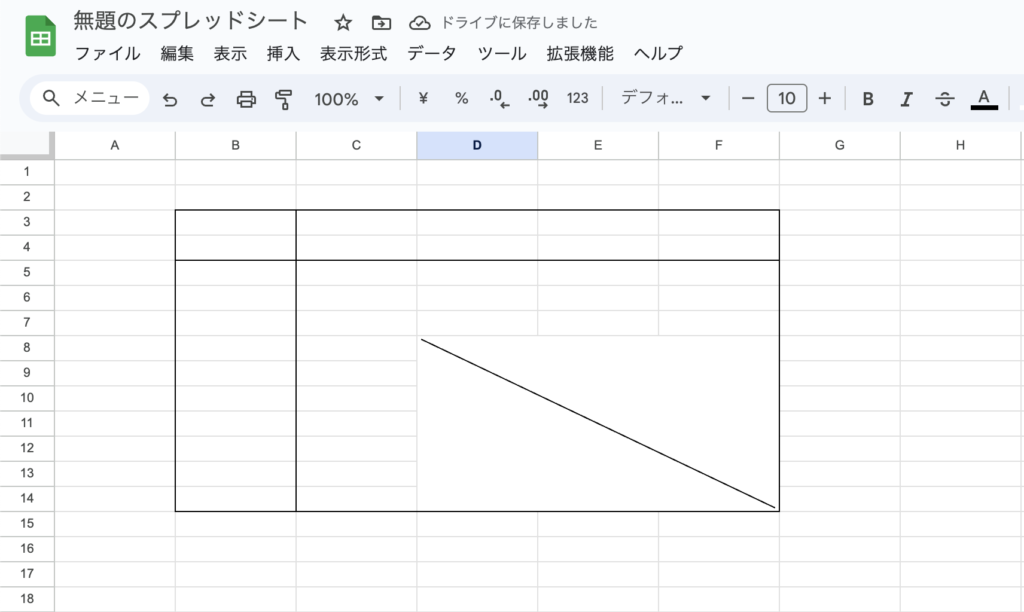Click the redo arrow icon
Screen dimensions: 1024x612
click(208, 99)
